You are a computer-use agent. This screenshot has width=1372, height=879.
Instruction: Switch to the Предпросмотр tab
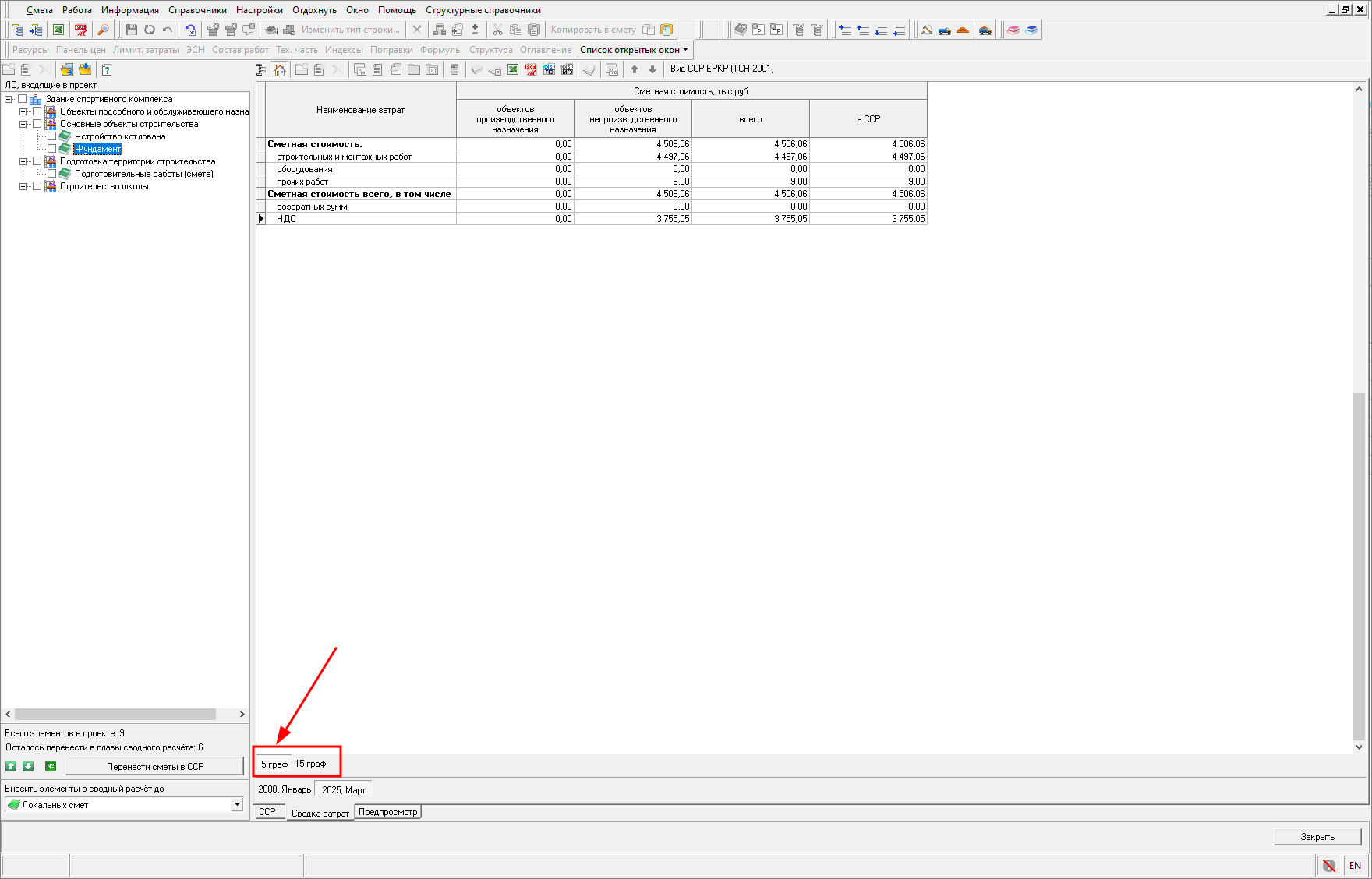point(387,812)
